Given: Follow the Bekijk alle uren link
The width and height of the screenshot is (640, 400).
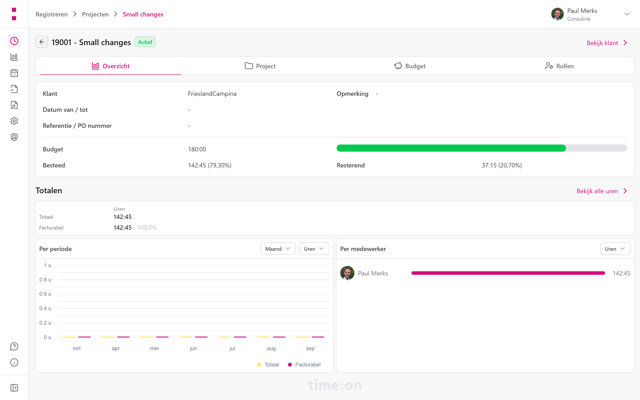Looking at the screenshot, I should (x=602, y=191).
